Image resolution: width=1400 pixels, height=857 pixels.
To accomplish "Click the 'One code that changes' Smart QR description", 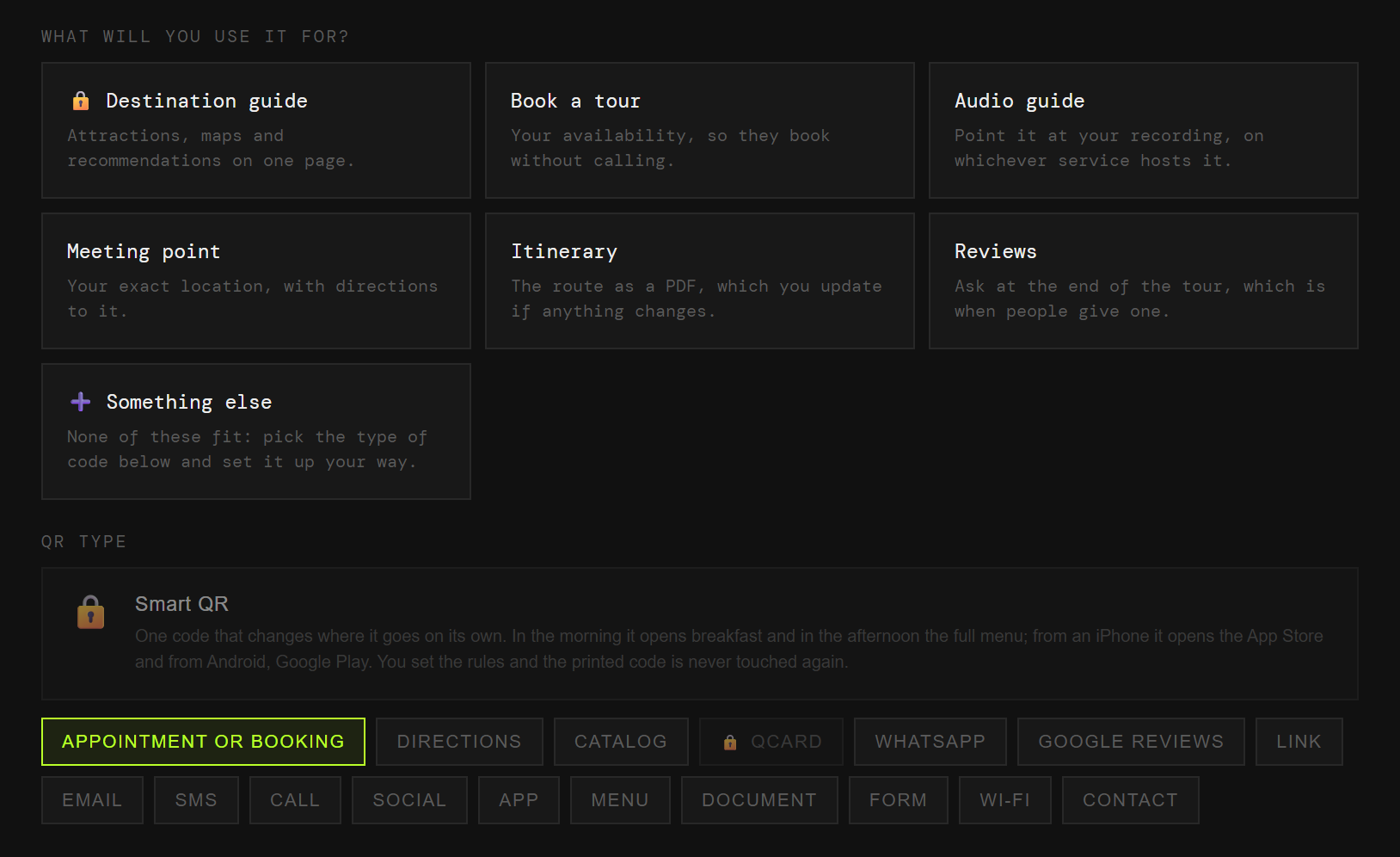I will (x=729, y=649).
